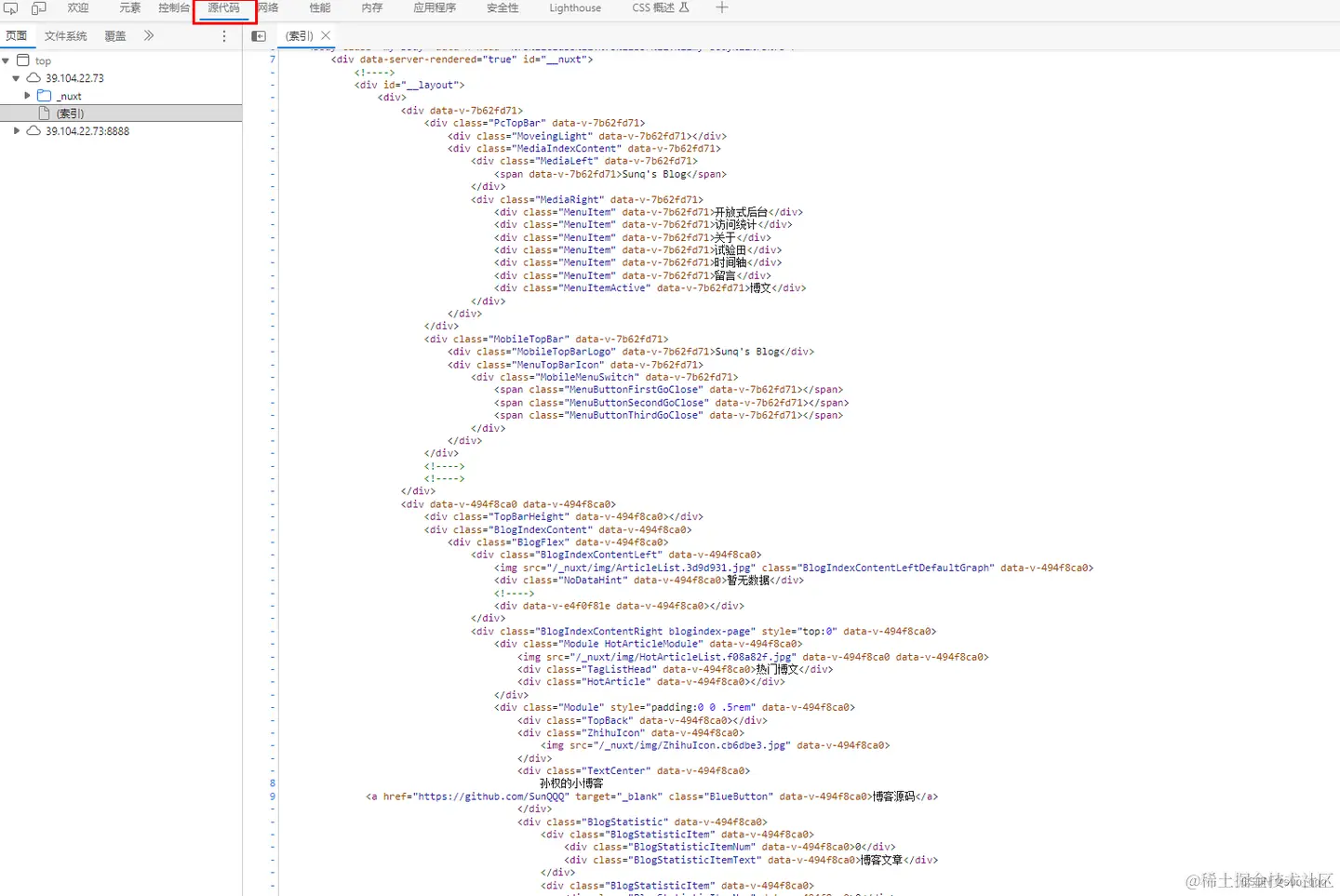Screen dimensions: 1340x896
Task: Collapse the top frame node
Action: (6, 60)
